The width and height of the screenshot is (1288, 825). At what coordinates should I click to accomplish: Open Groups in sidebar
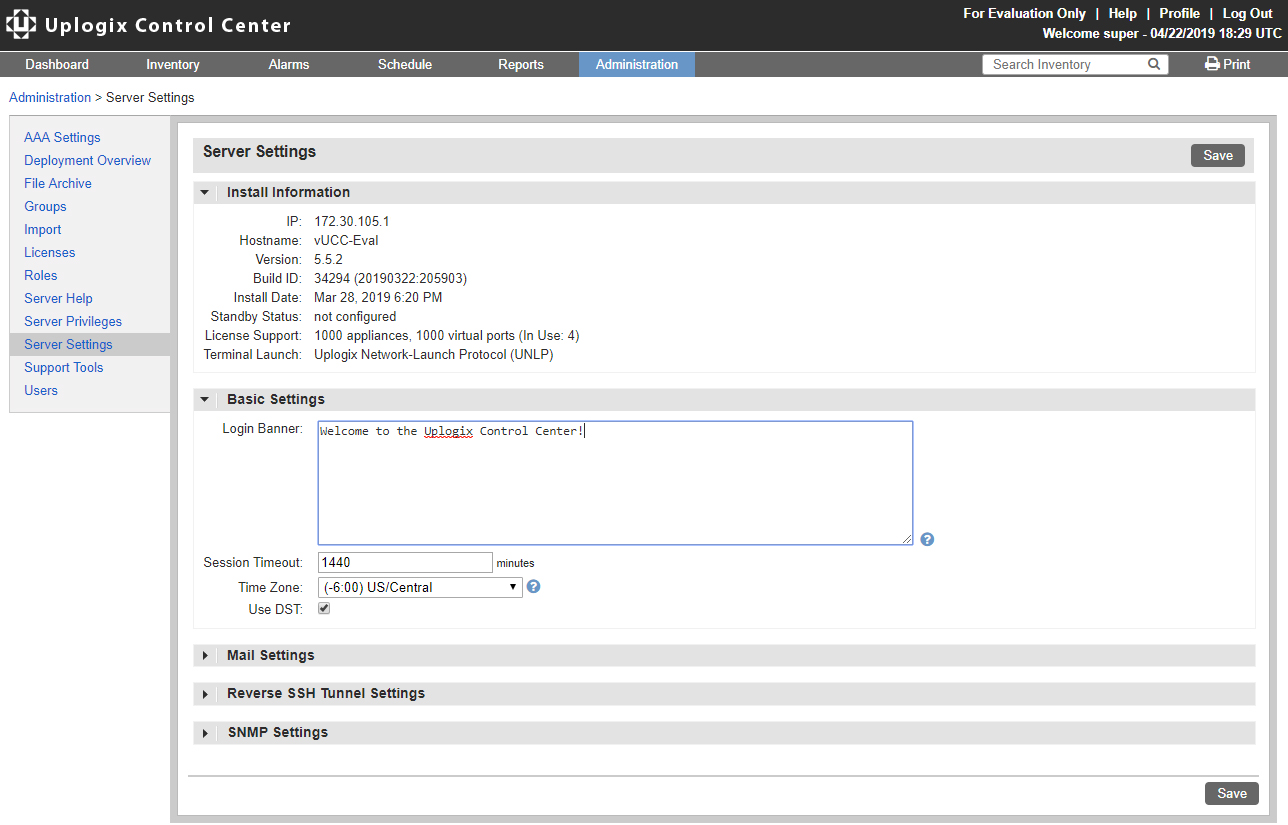coord(45,206)
